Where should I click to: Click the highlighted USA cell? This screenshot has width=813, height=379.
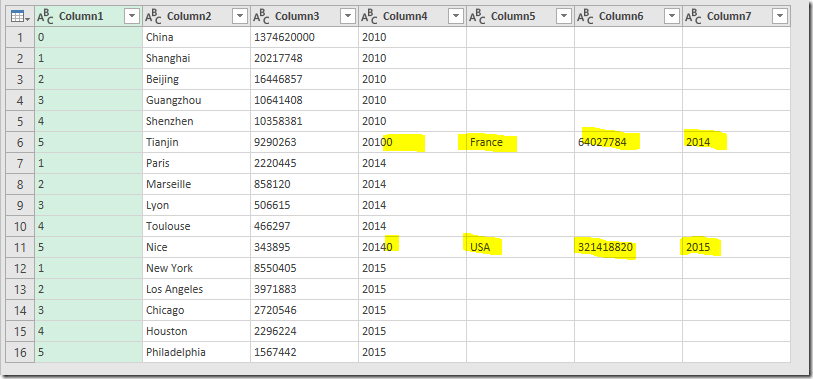tap(520, 247)
